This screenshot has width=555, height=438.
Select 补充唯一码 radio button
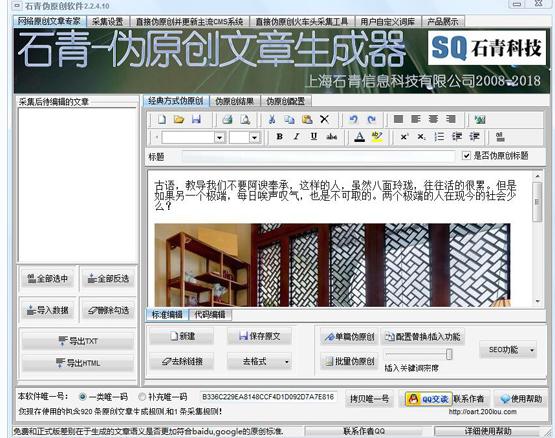coord(142,397)
